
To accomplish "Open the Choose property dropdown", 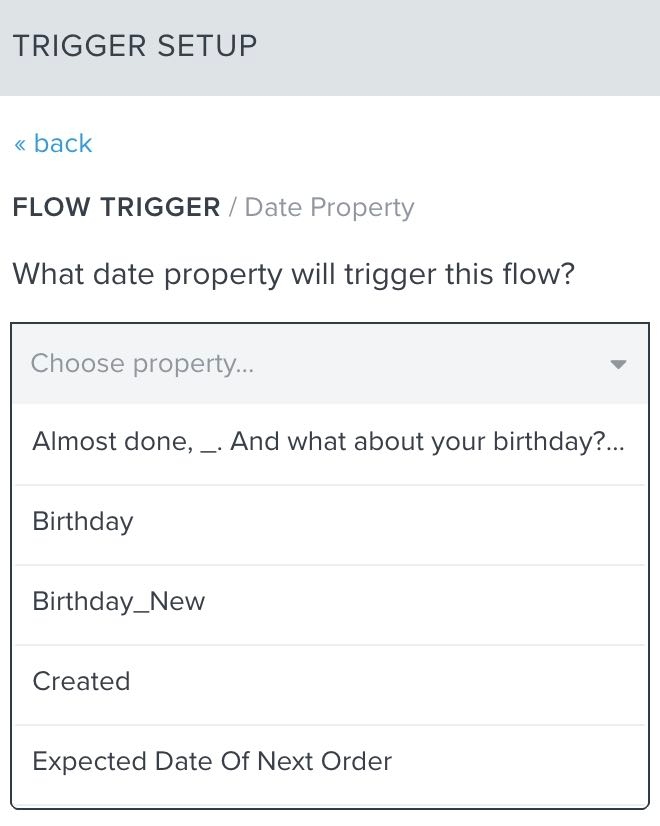I will [x=329, y=364].
